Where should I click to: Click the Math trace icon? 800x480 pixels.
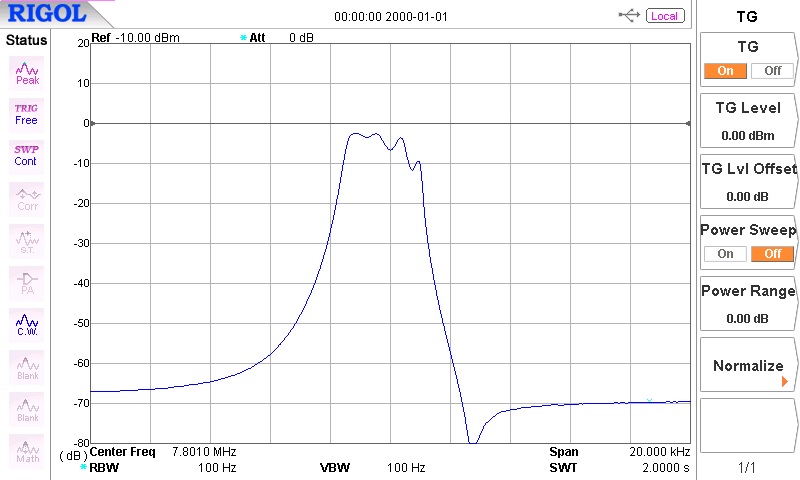27,451
